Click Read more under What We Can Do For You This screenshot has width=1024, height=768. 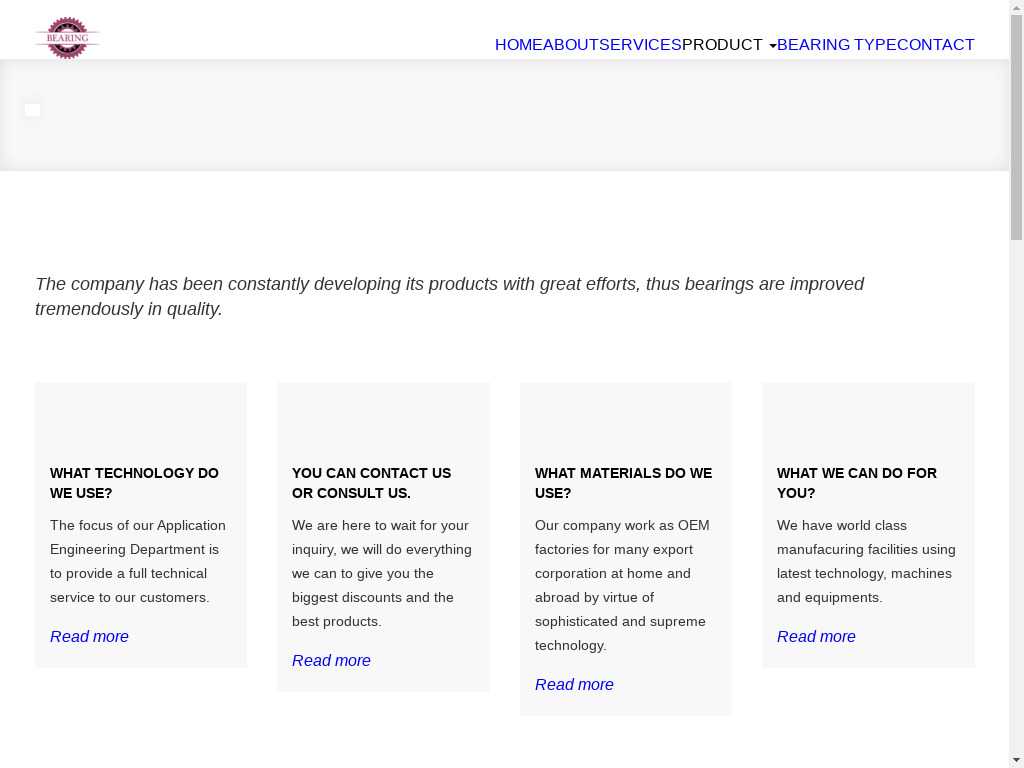click(816, 637)
